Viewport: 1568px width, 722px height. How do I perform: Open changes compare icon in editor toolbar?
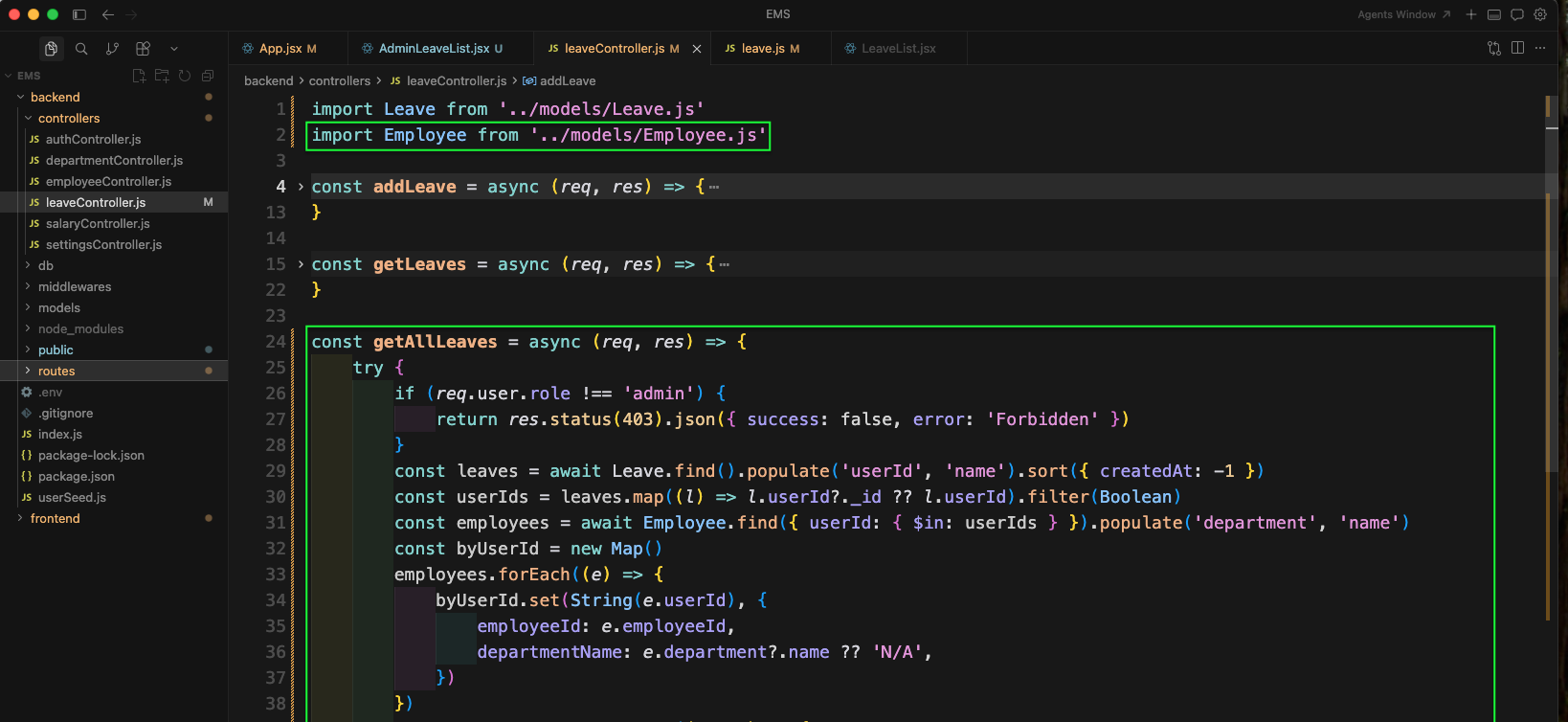1494,48
